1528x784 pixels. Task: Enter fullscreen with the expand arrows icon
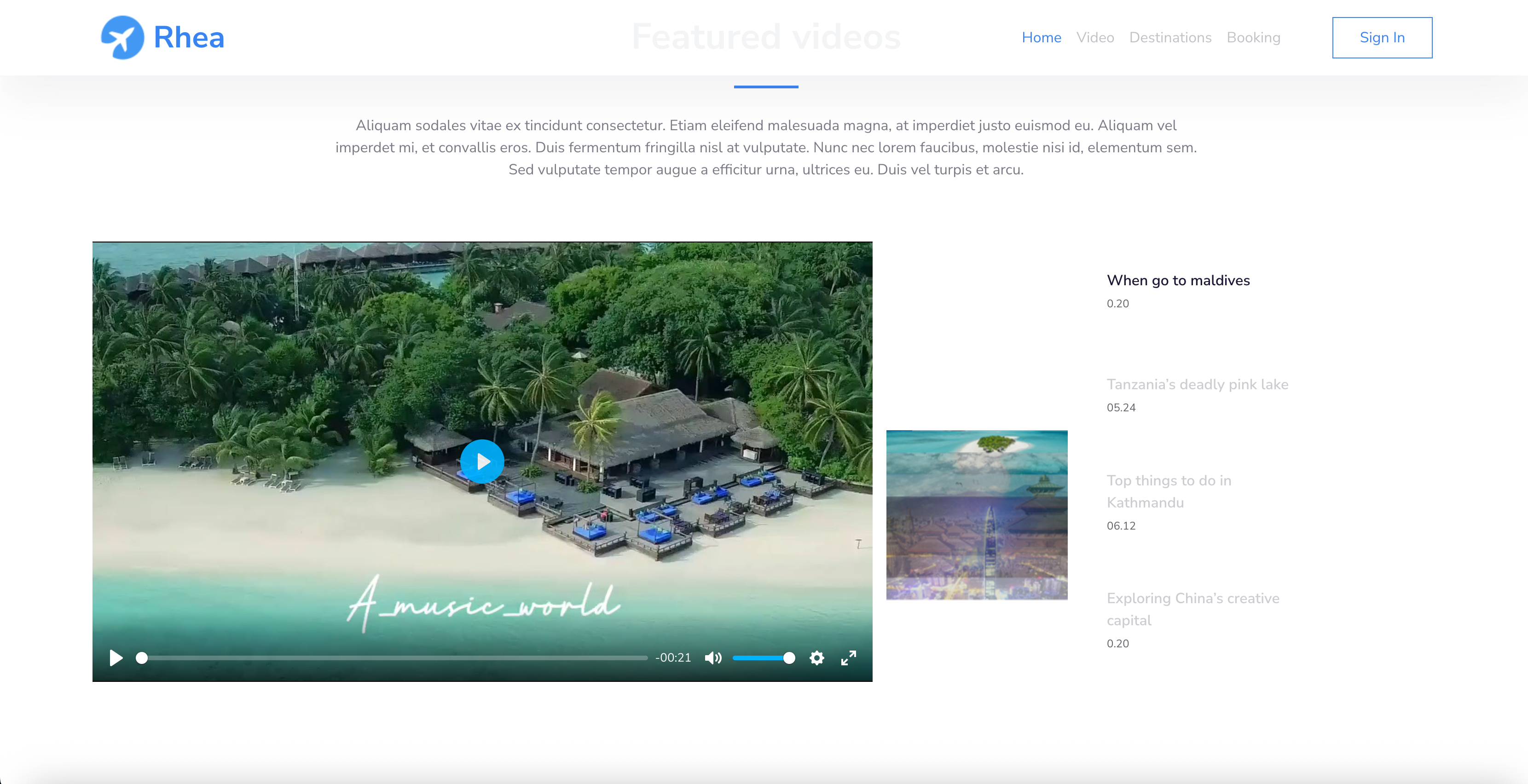click(x=848, y=657)
